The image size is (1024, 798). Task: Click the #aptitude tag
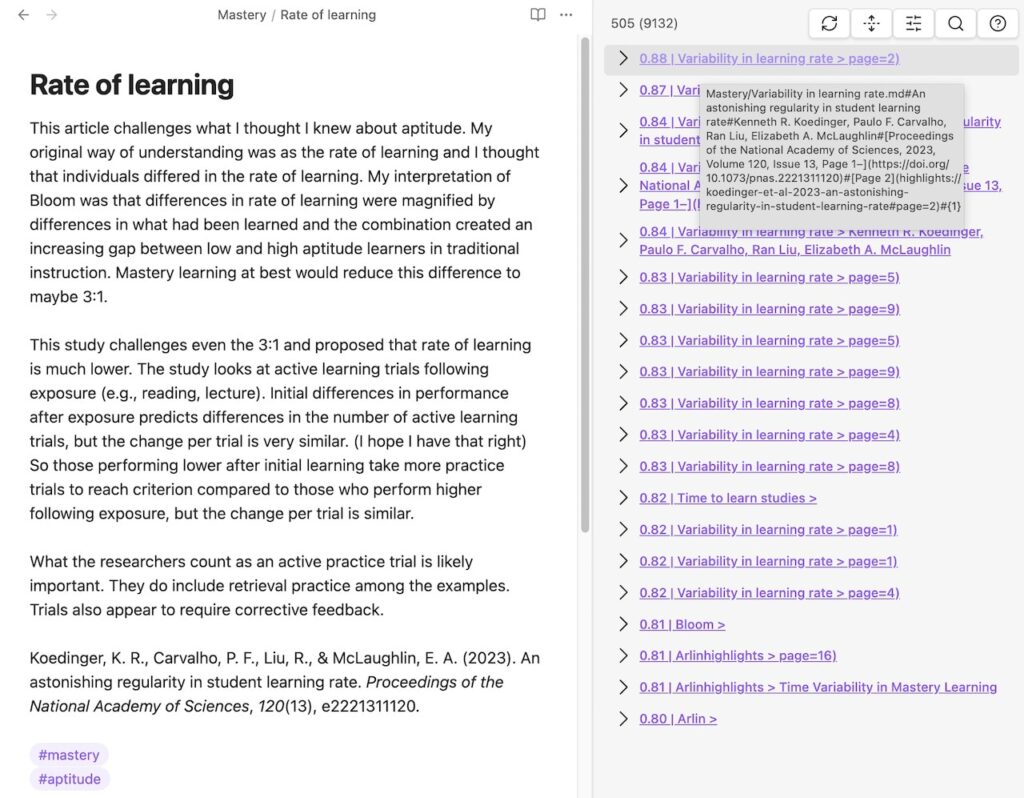69,779
